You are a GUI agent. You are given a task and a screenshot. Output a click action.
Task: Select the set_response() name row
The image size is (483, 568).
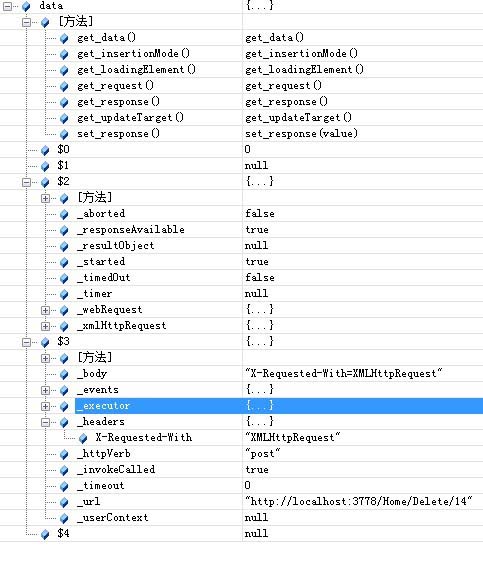(x=118, y=134)
